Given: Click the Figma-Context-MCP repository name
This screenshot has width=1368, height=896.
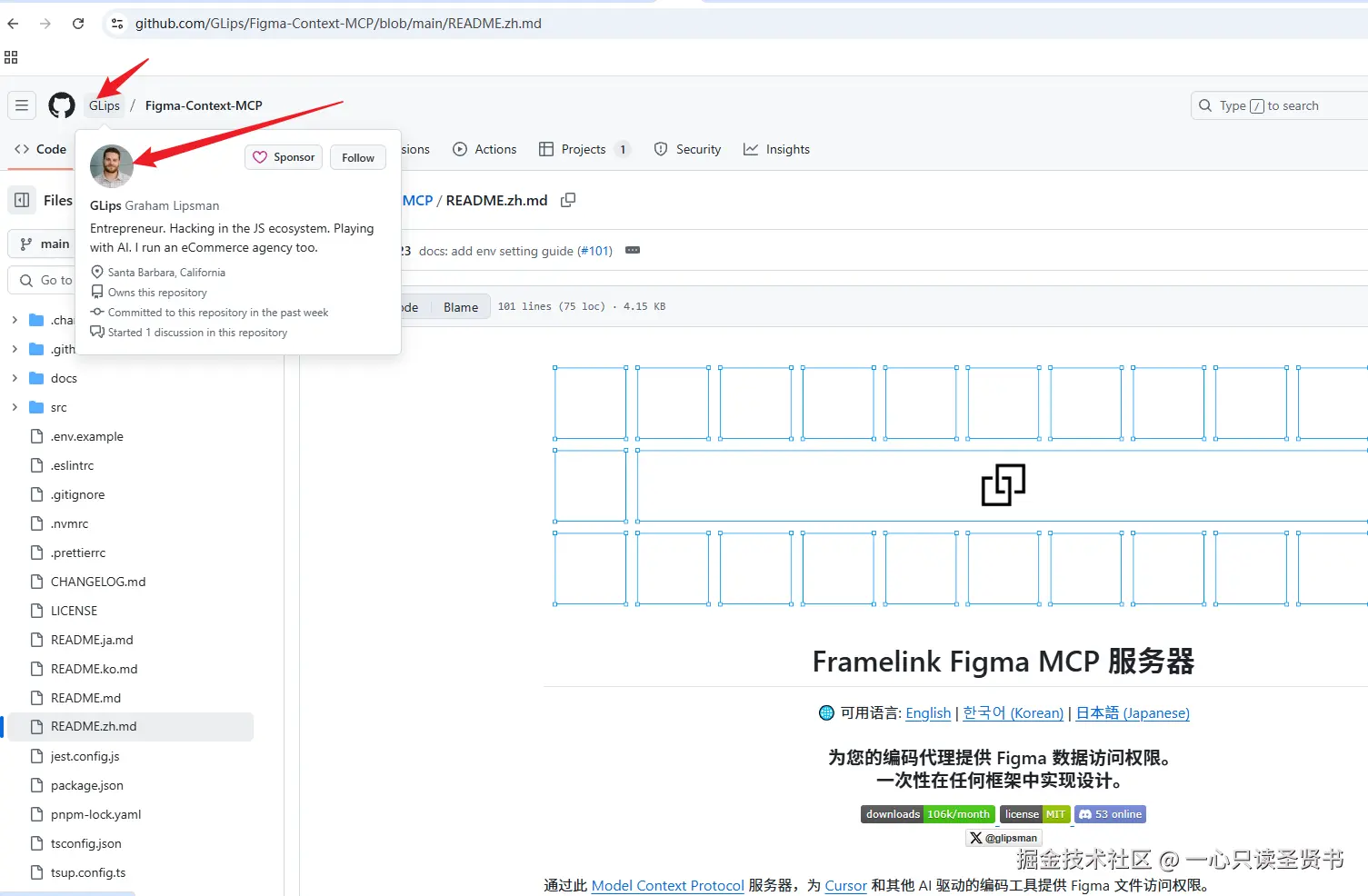Looking at the screenshot, I should [x=204, y=105].
